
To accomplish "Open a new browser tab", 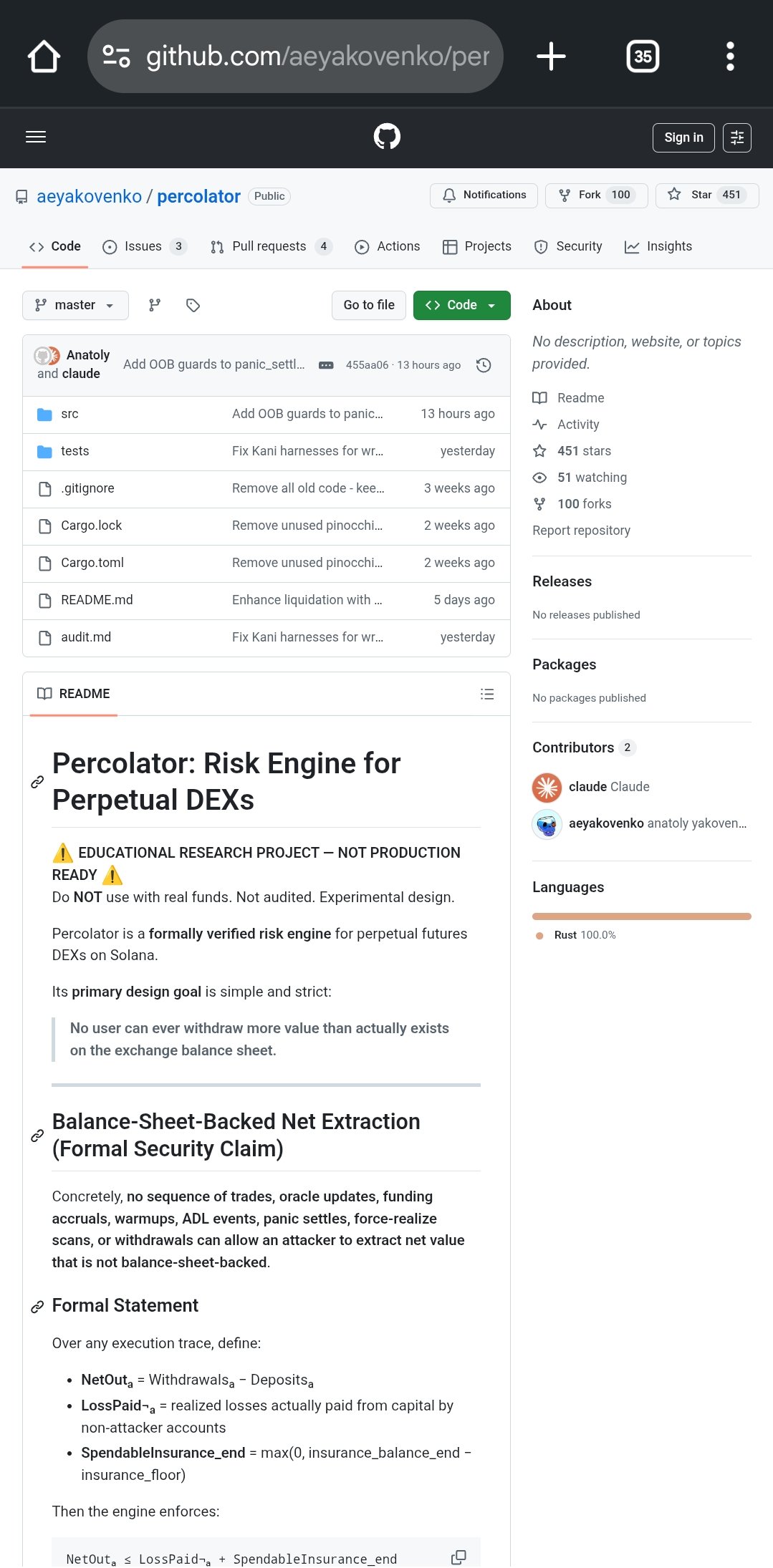I will (551, 56).
